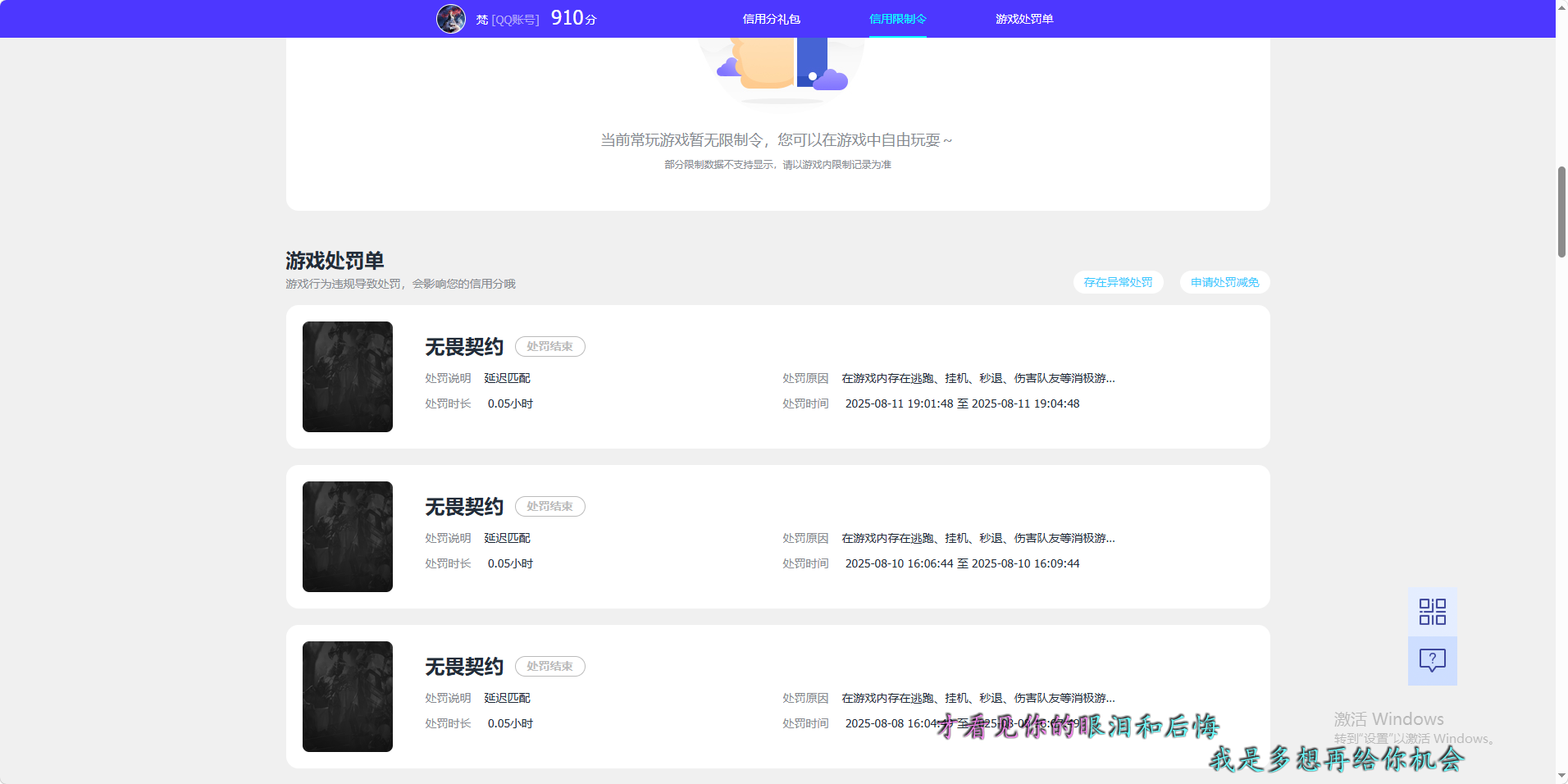
Task: Open the help feedback chat icon
Action: pos(1433,661)
